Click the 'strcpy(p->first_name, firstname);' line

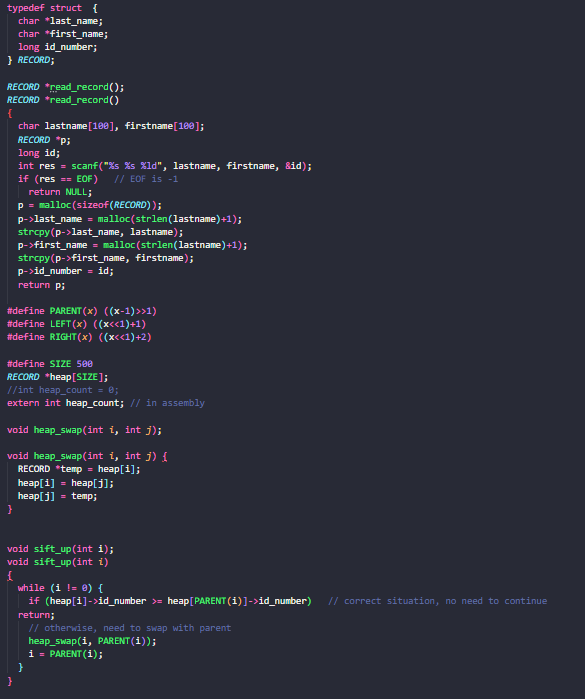point(106,258)
